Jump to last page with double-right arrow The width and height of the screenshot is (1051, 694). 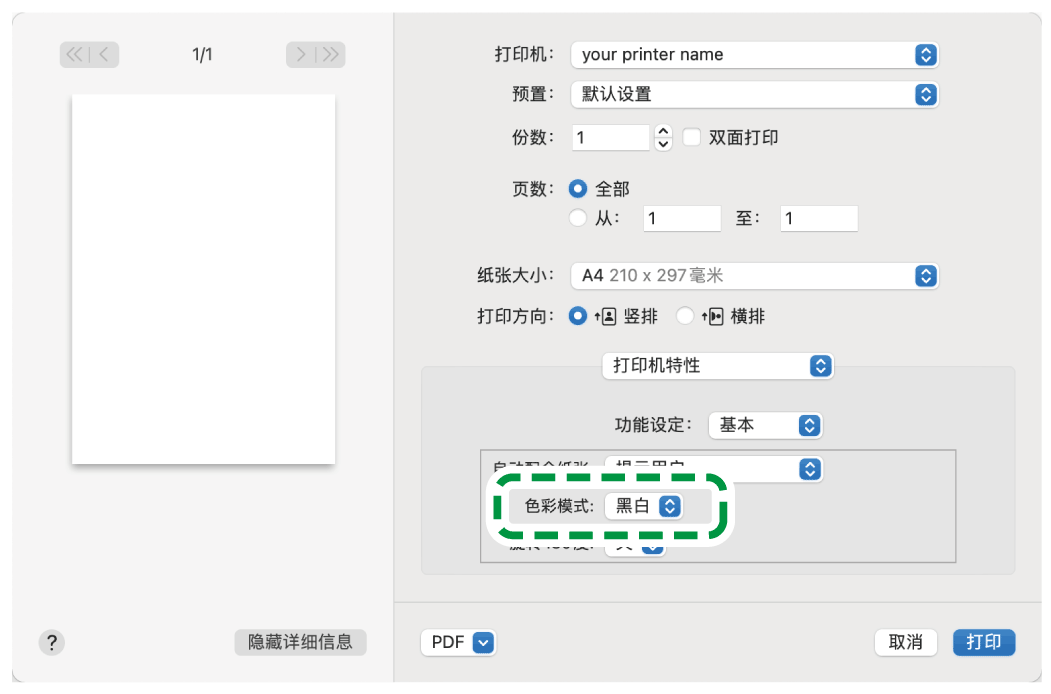[x=330, y=54]
